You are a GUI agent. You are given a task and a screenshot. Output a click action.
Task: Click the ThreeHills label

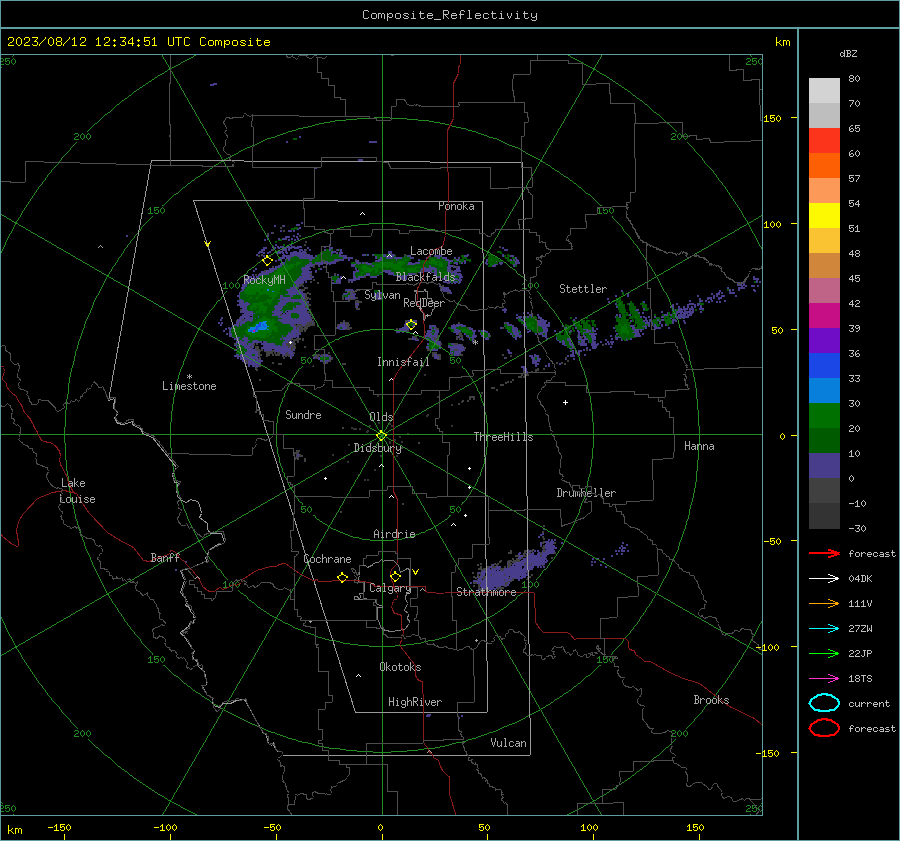pyautogui.click(x=503, y=437)
